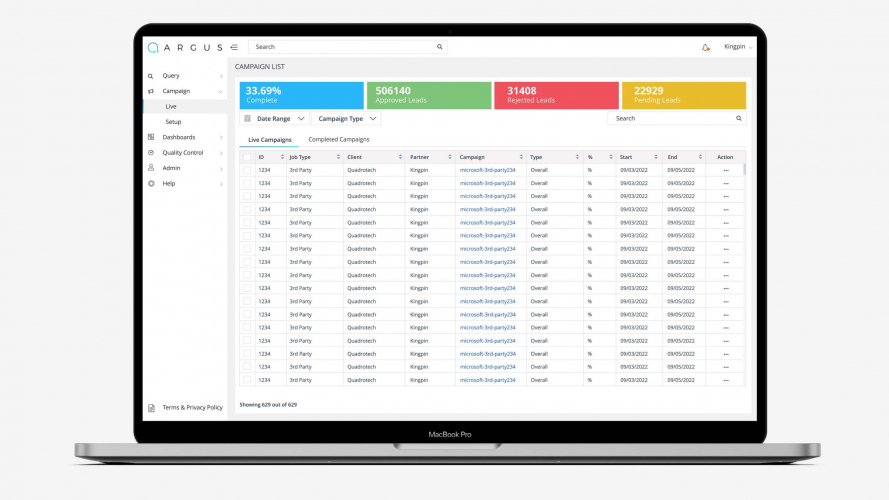The image size is (889, 500).
Task: Click the CAMPAIGN LIST heading
Action: pyautogui.click(x=260, y=66)
